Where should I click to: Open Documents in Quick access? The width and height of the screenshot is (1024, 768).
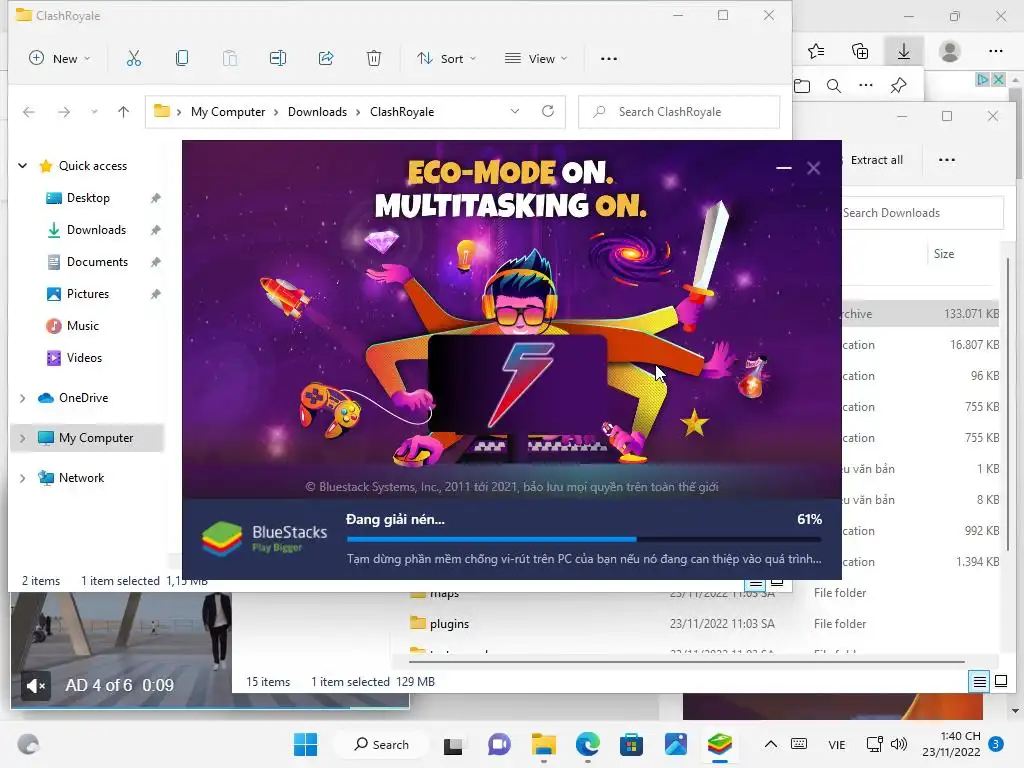coord(97,262)
